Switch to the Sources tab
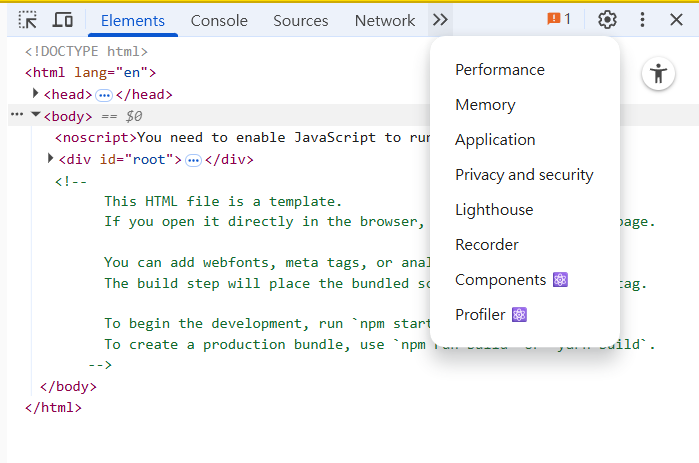 [x=300, y=20]
